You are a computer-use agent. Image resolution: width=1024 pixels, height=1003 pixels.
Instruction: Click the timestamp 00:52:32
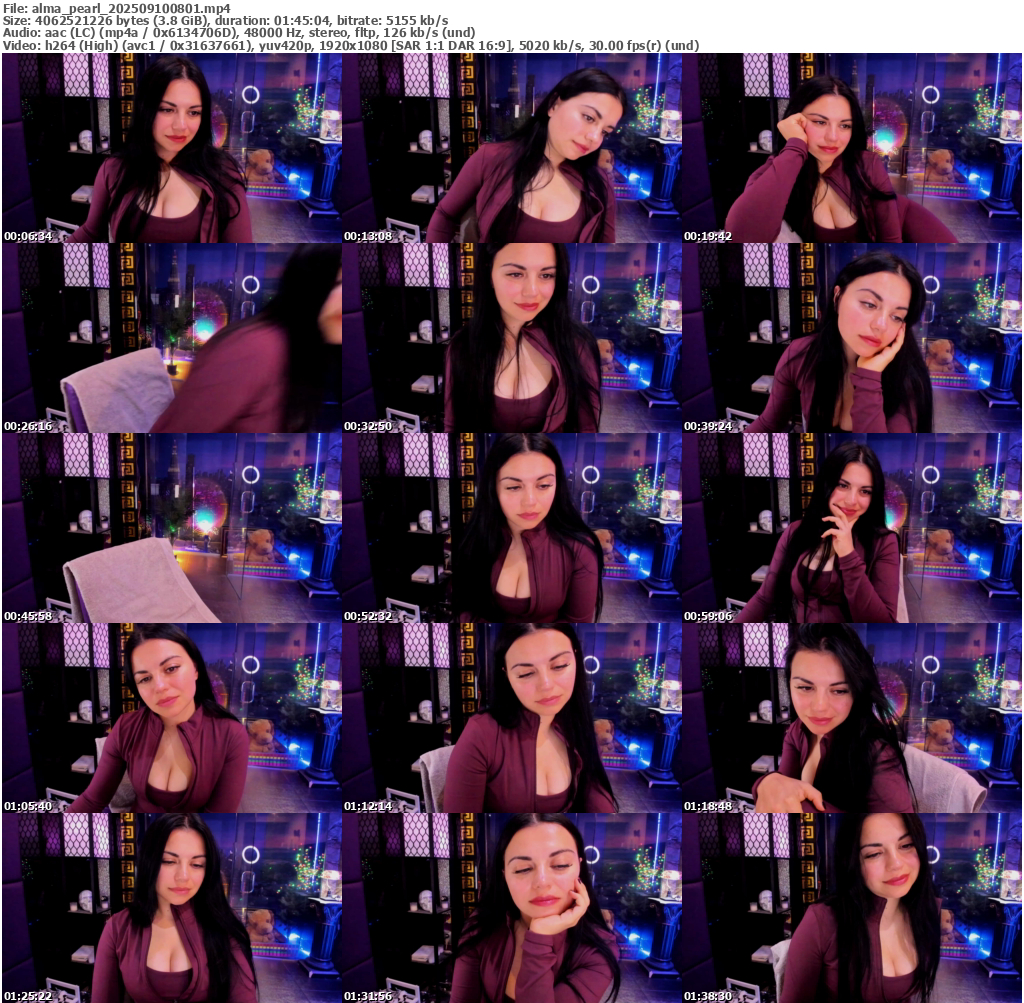(x=368, y=616)
